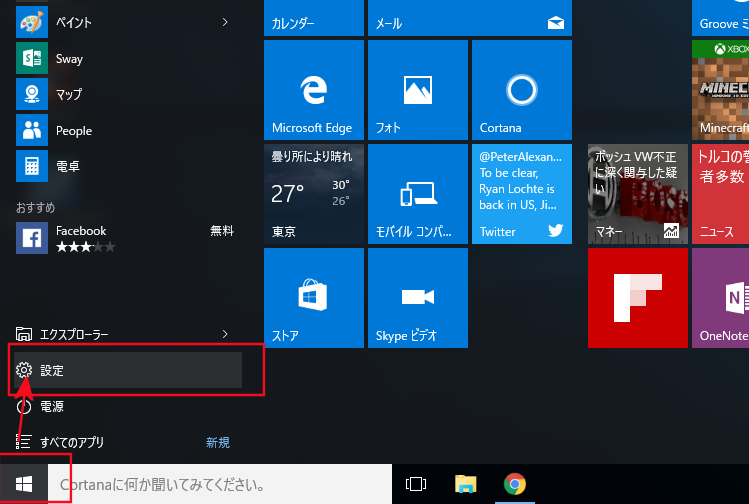The width and height of the screenshot is (749, 504).
Task: Switch to Google Chrome on the taskbar
Action: pos(515,484)
